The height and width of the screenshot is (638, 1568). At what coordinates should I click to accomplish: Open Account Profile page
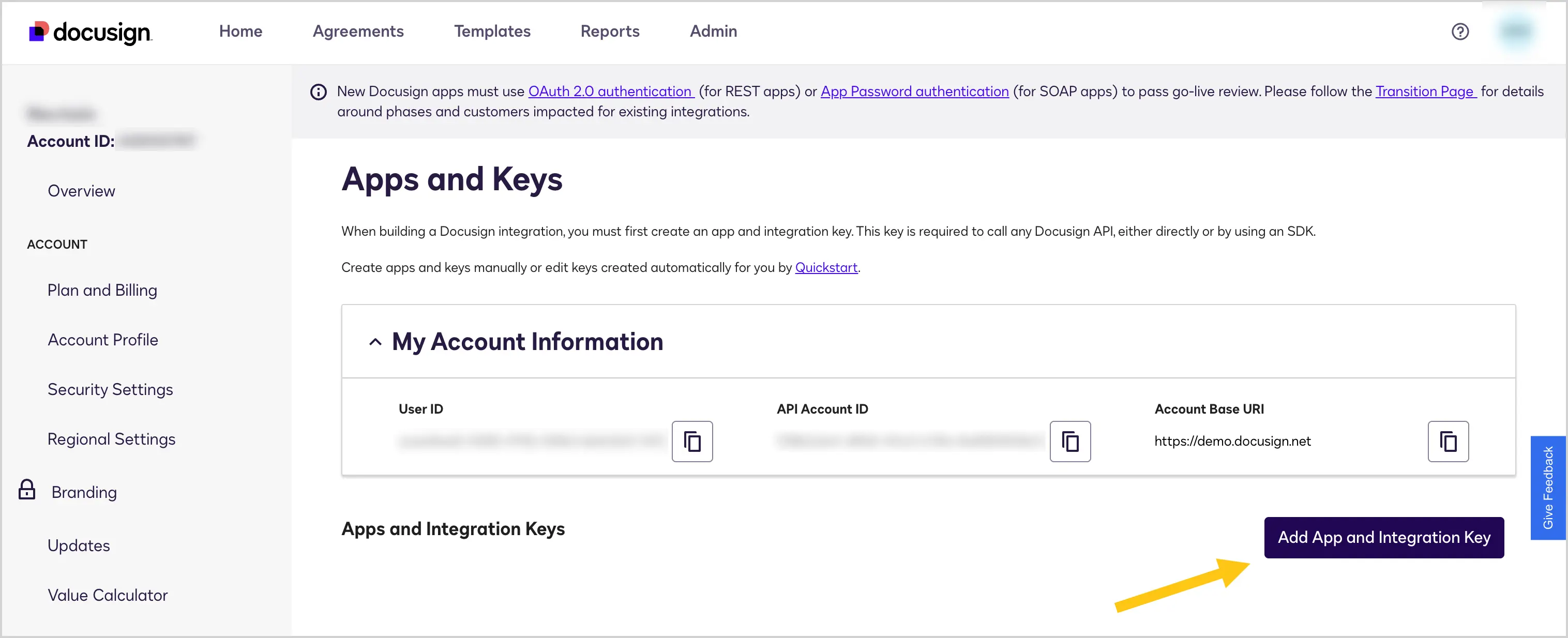[103, 340]
